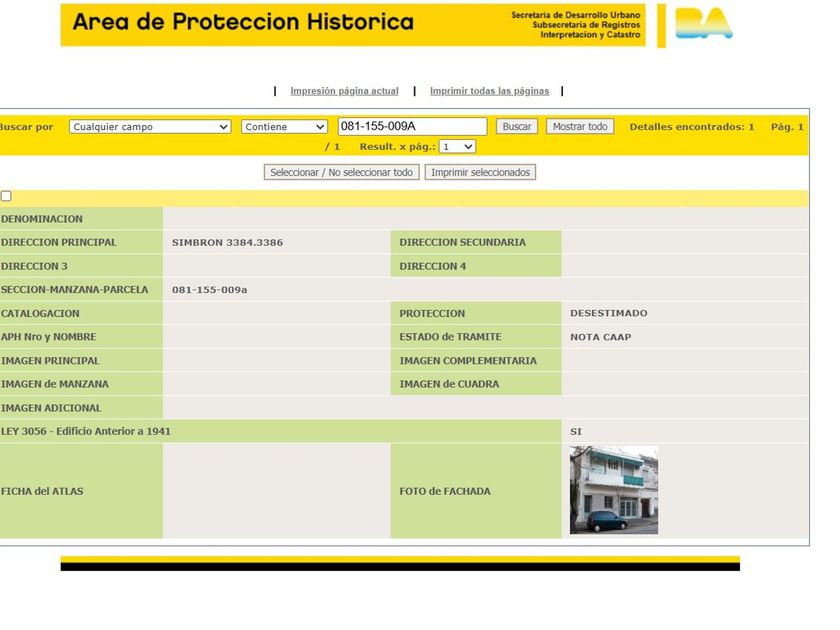840x630 pixels.
Task: Focus the search text field with 081-155-009A
Action: point(412,126)
